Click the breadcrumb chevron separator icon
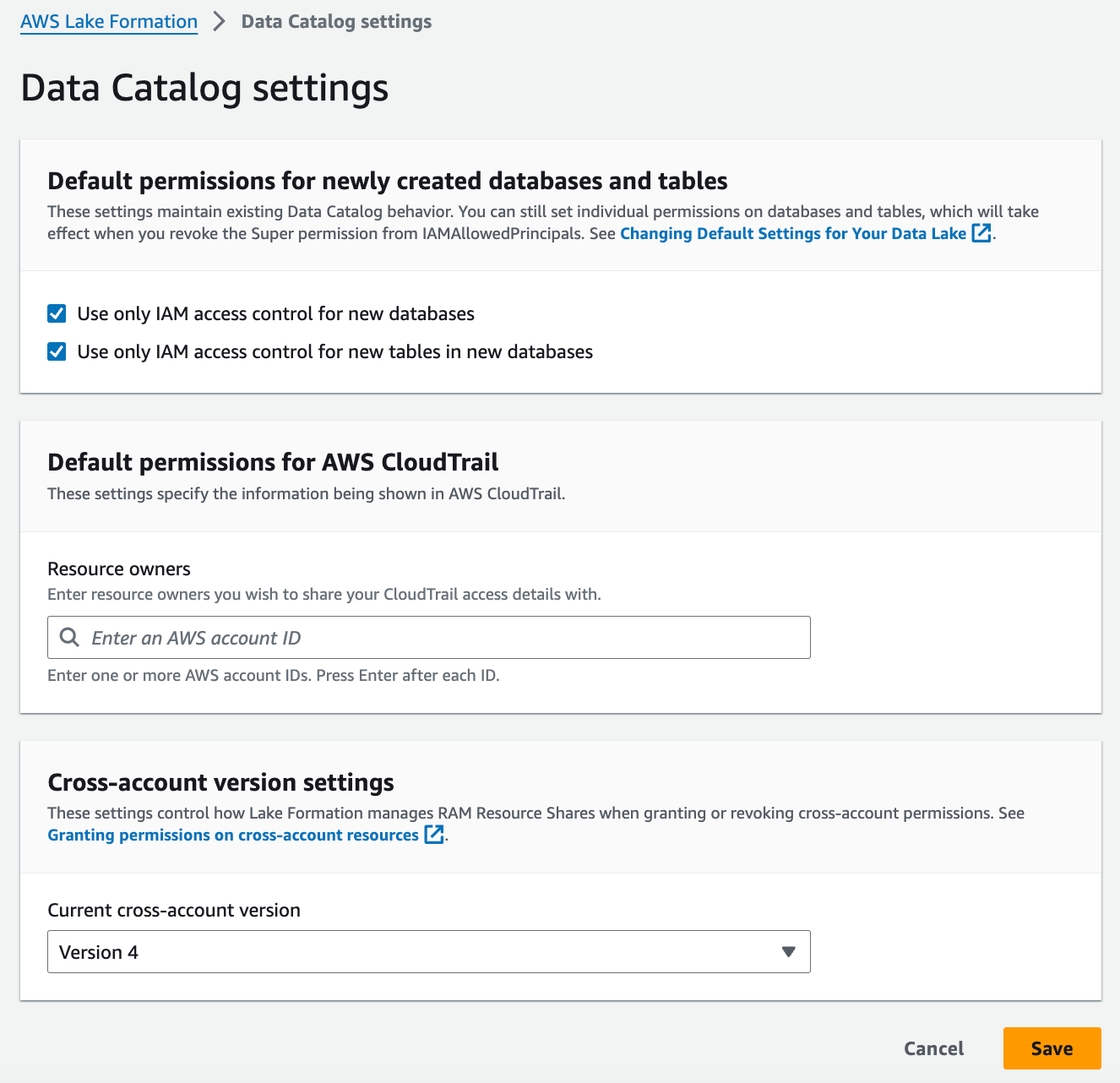The image size is (1120, 1083). click(220, 22)
